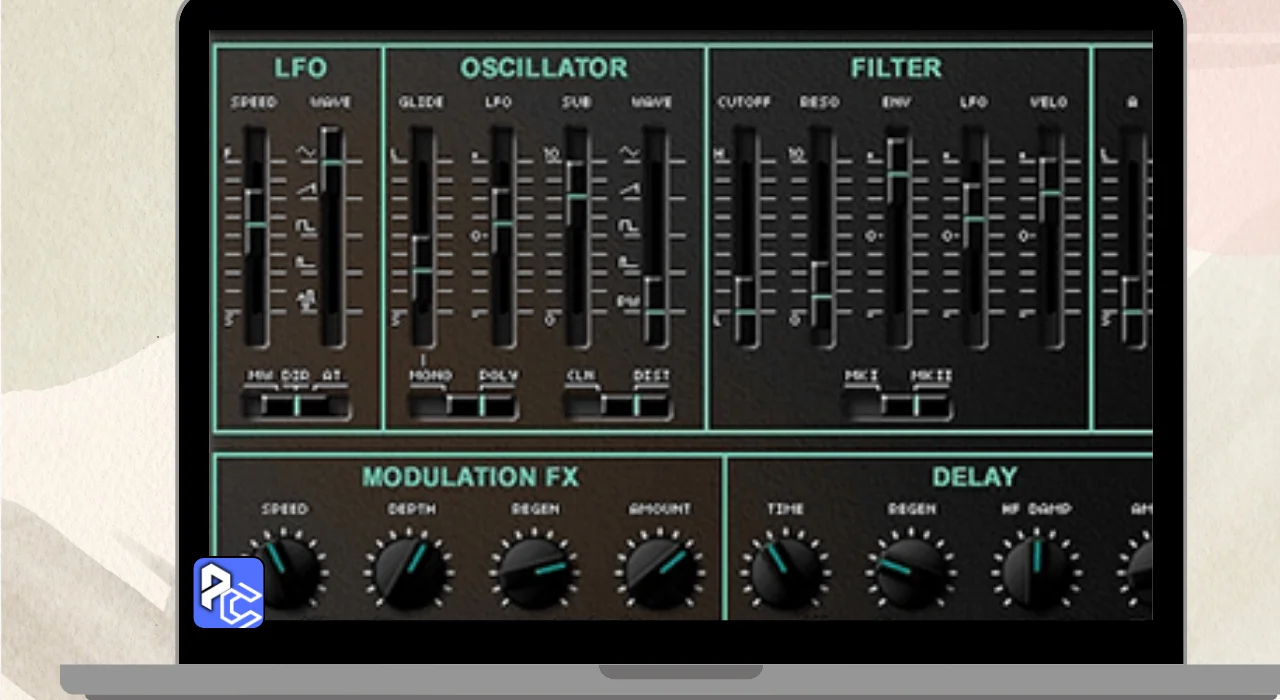Select the MW label in LFO section
This screenshot has width=1280, height=700.
(x=261, y=376)
